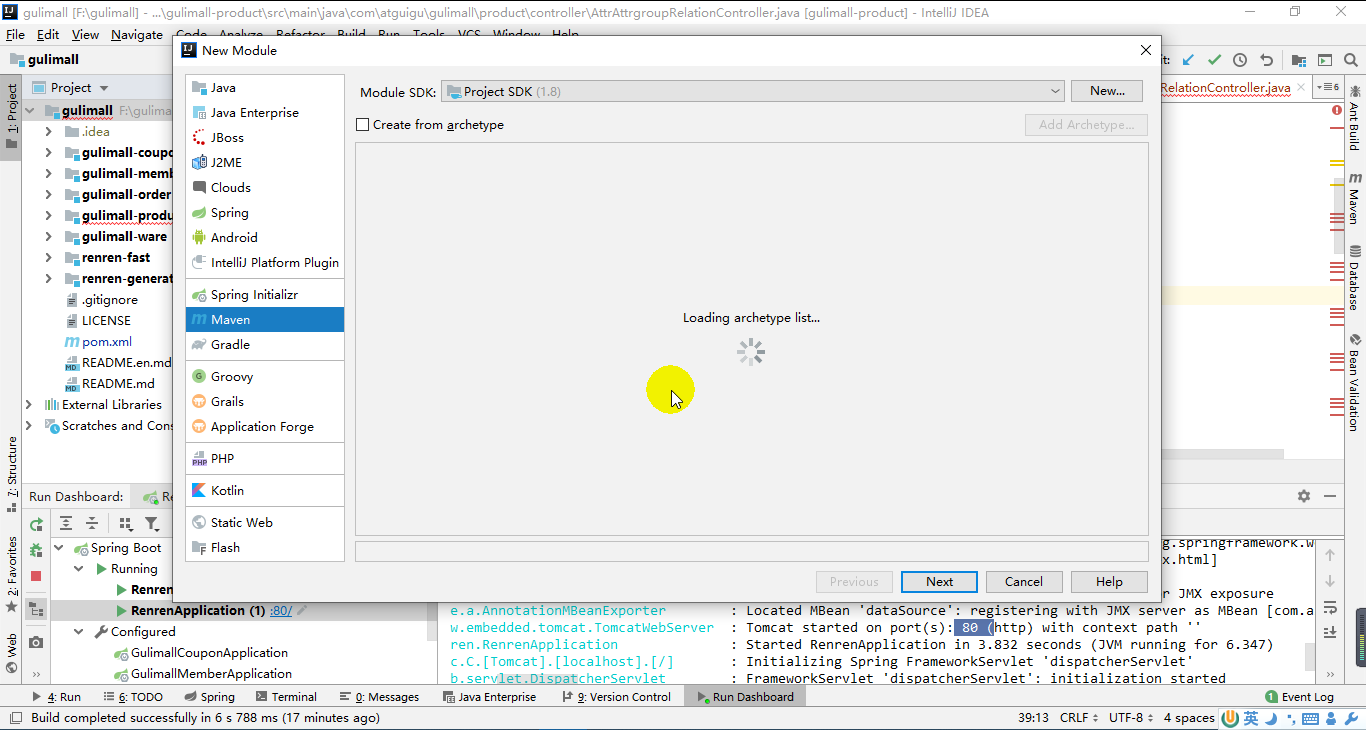Select Java Enterprise in the list
The height and width of the screenshot is (730, 1366).
264,113
